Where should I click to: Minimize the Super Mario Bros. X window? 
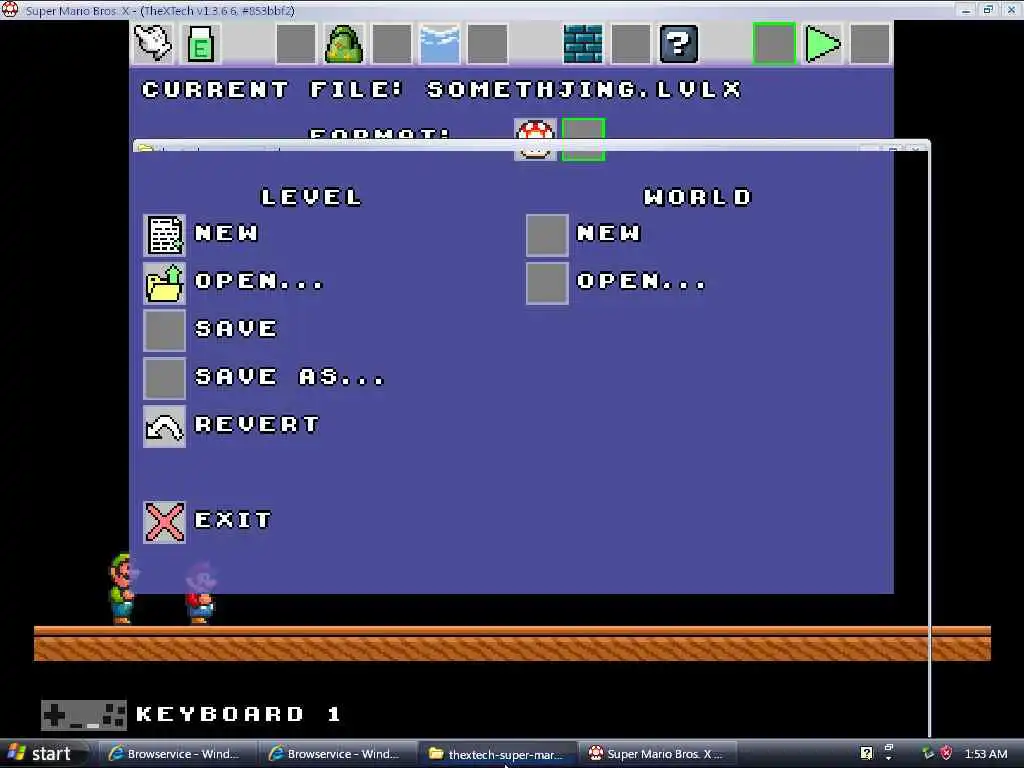[x=965, y=10]
